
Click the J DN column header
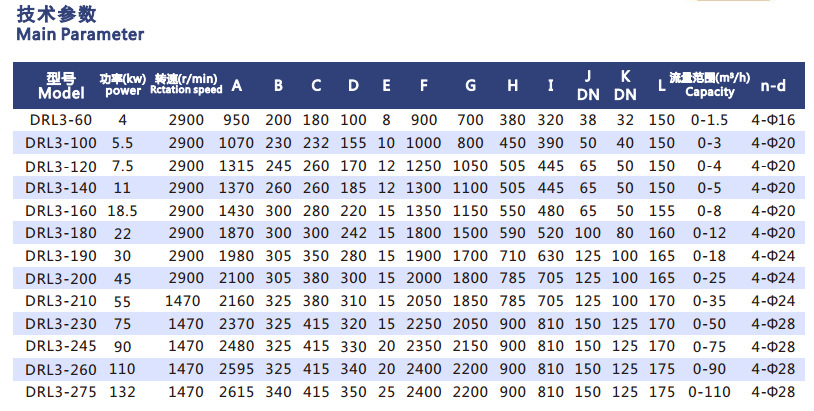(588, 85)
